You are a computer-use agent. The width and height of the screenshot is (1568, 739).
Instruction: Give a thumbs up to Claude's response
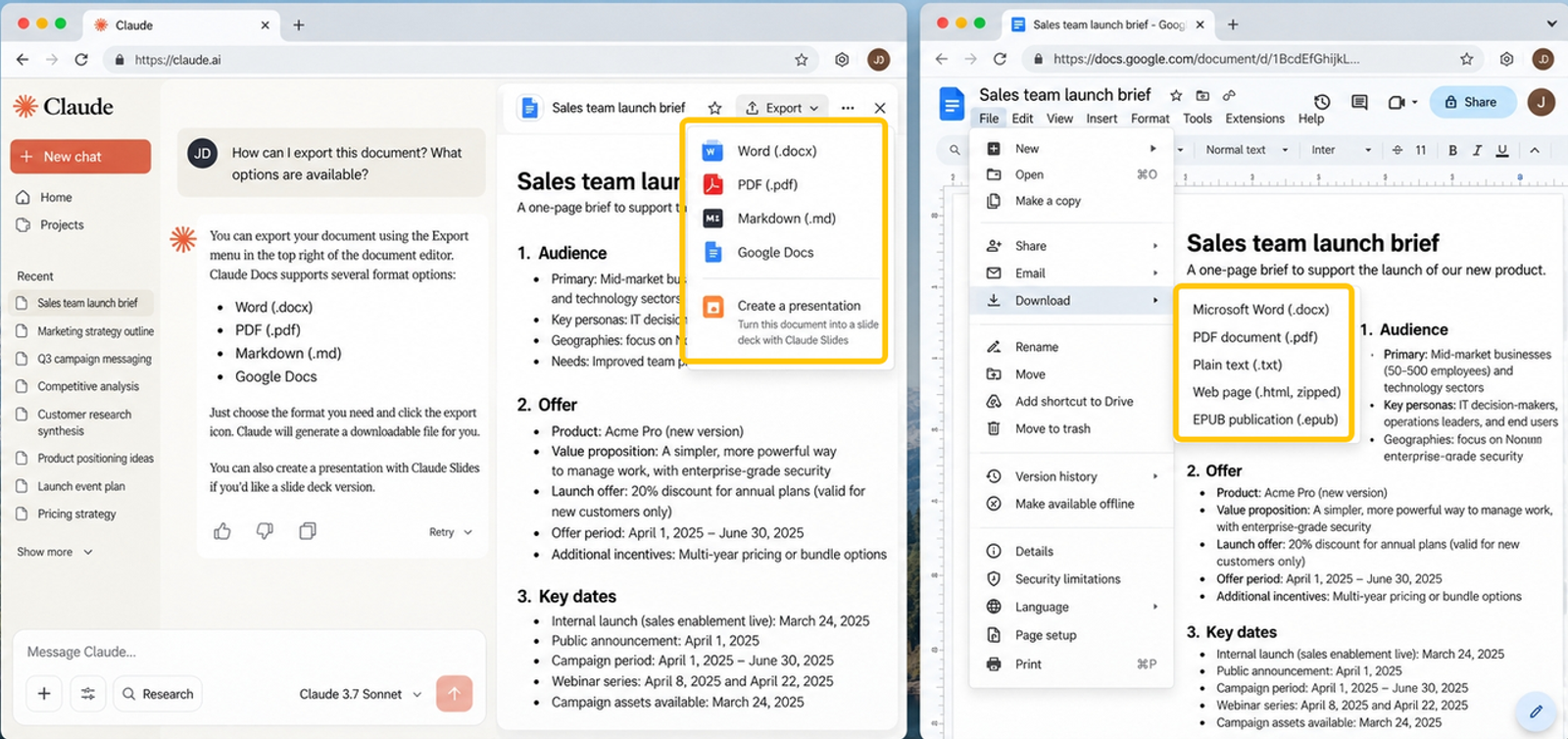222,531
